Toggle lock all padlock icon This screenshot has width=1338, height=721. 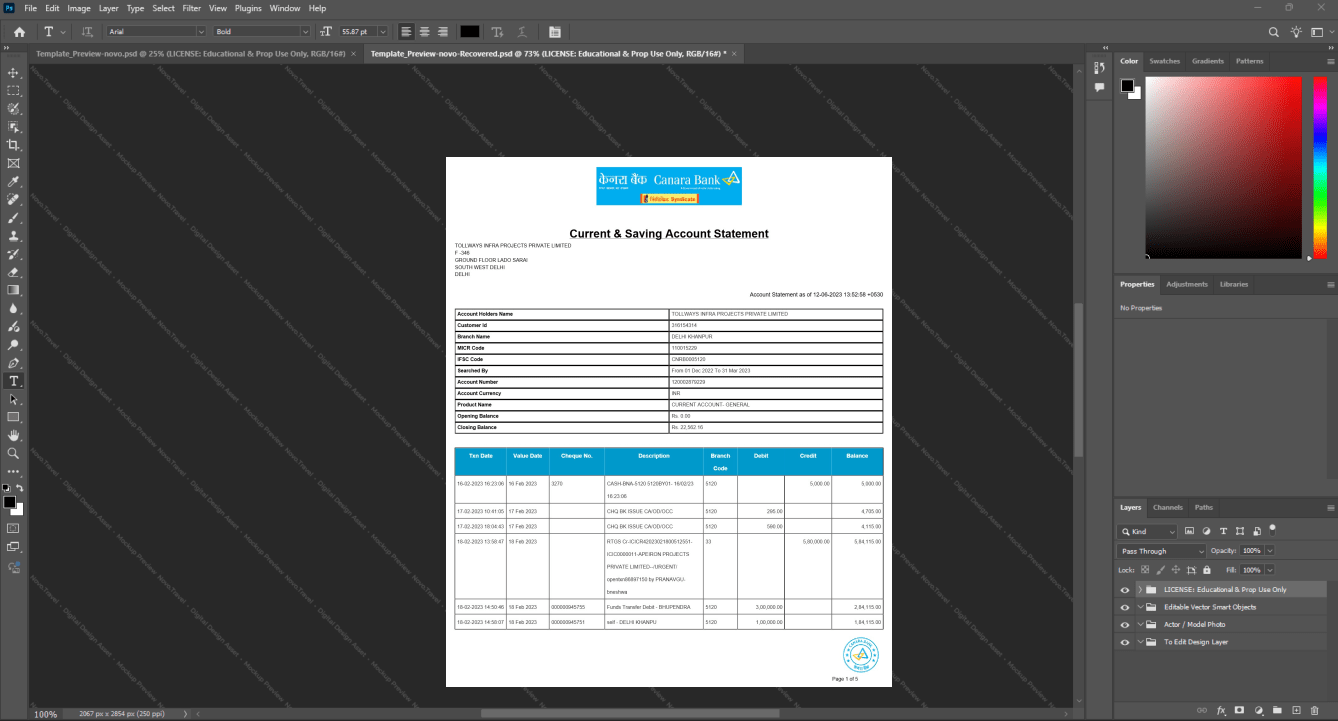pos(1207,569)
